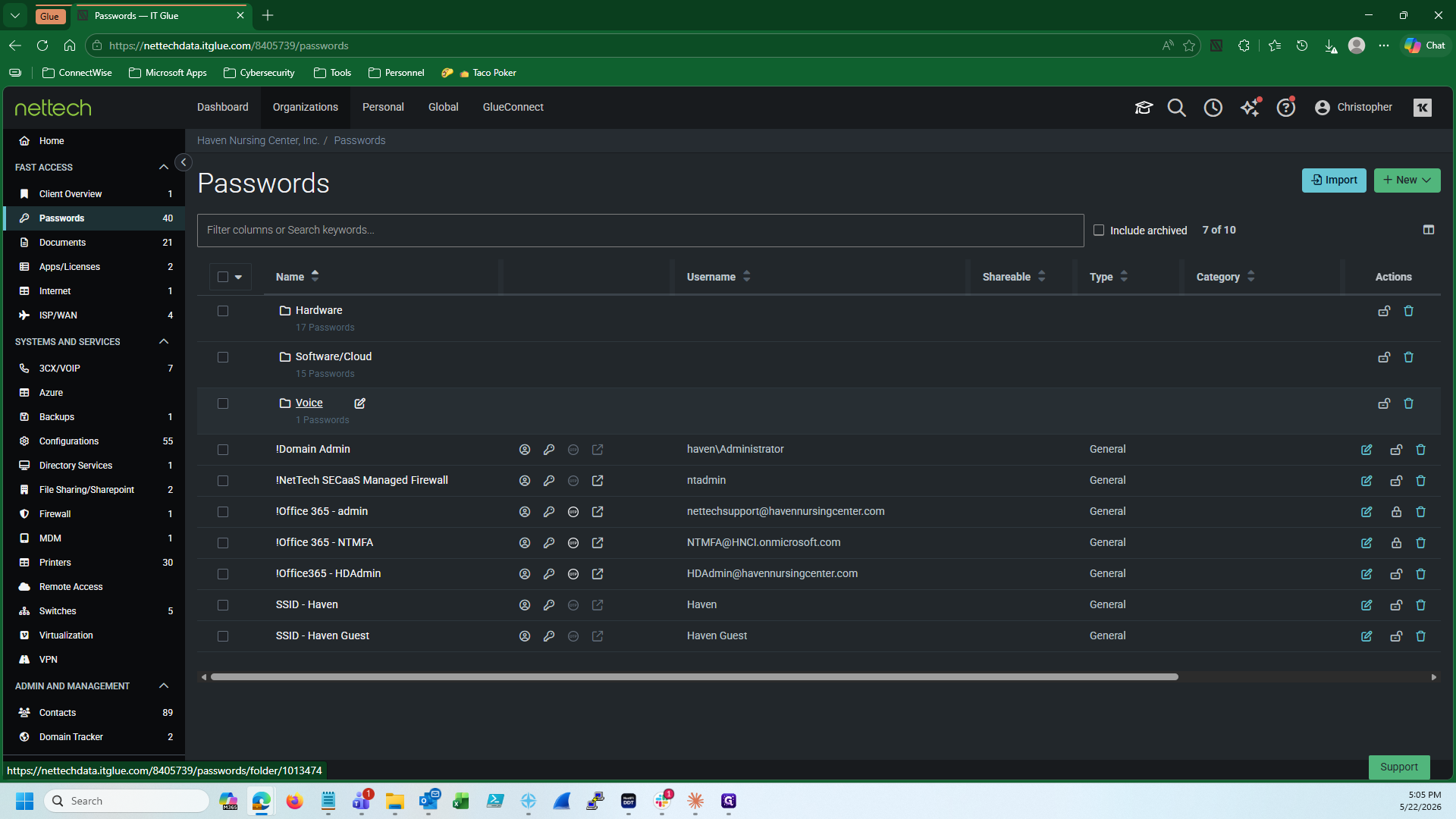This screenshot has width=1456, height=819.
Task: Open the New button dropdown
Action: pyautogui.click(x=1407, y=180)
